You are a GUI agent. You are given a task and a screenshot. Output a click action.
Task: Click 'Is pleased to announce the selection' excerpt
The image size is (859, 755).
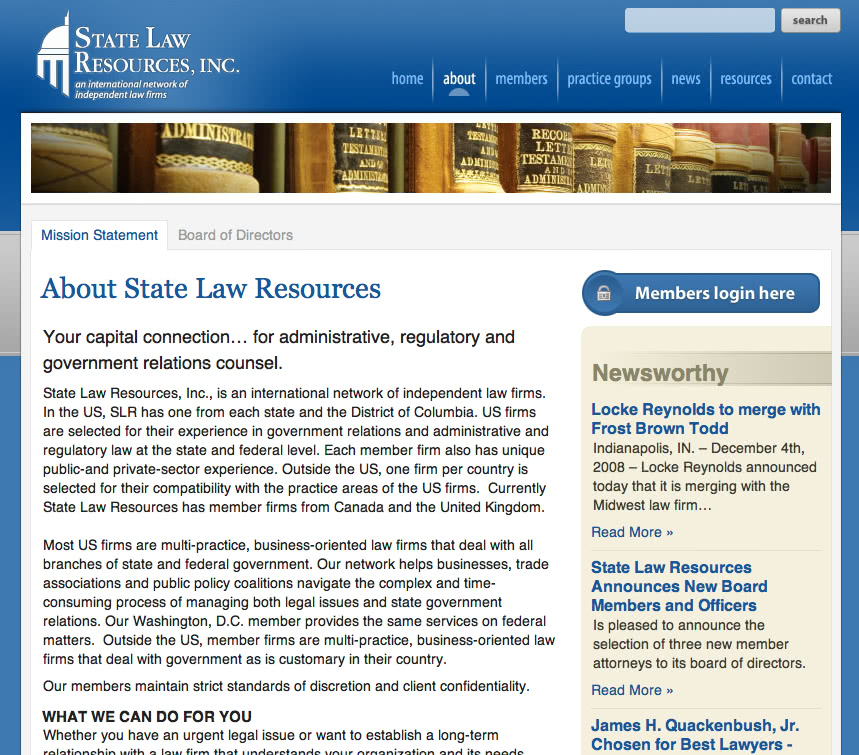(x=699, y=644)
